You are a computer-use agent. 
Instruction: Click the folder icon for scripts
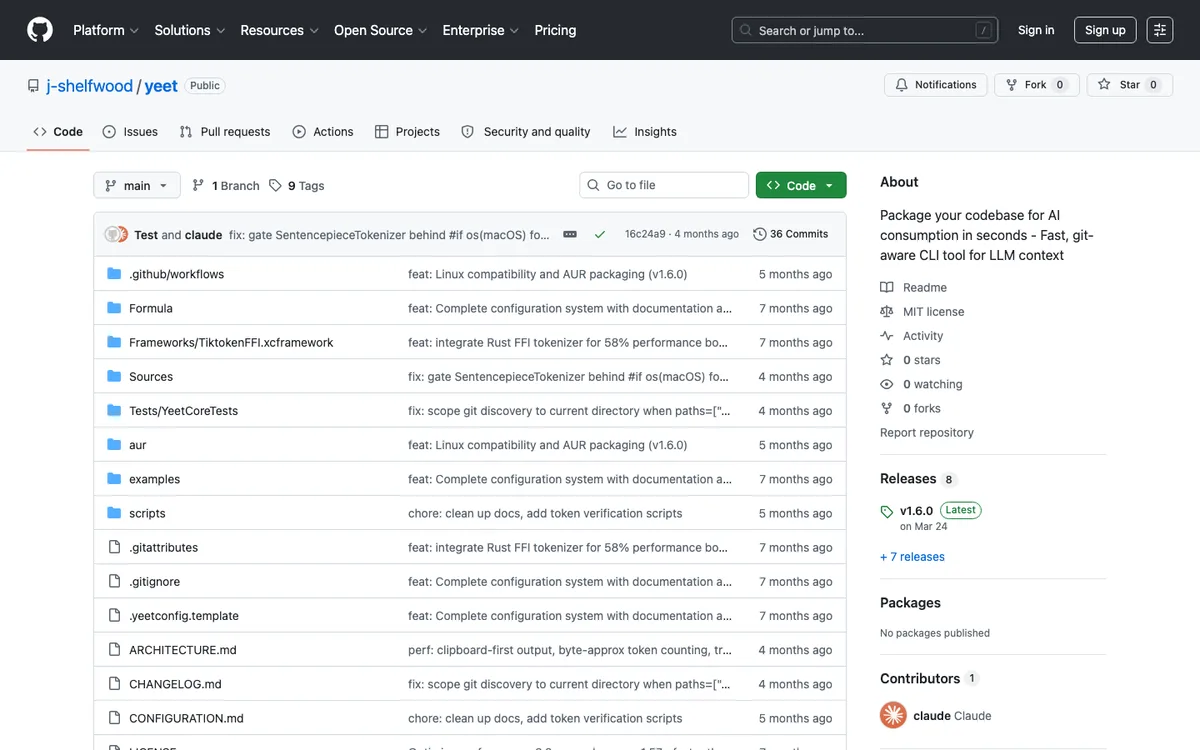click(x=114, y=513)
